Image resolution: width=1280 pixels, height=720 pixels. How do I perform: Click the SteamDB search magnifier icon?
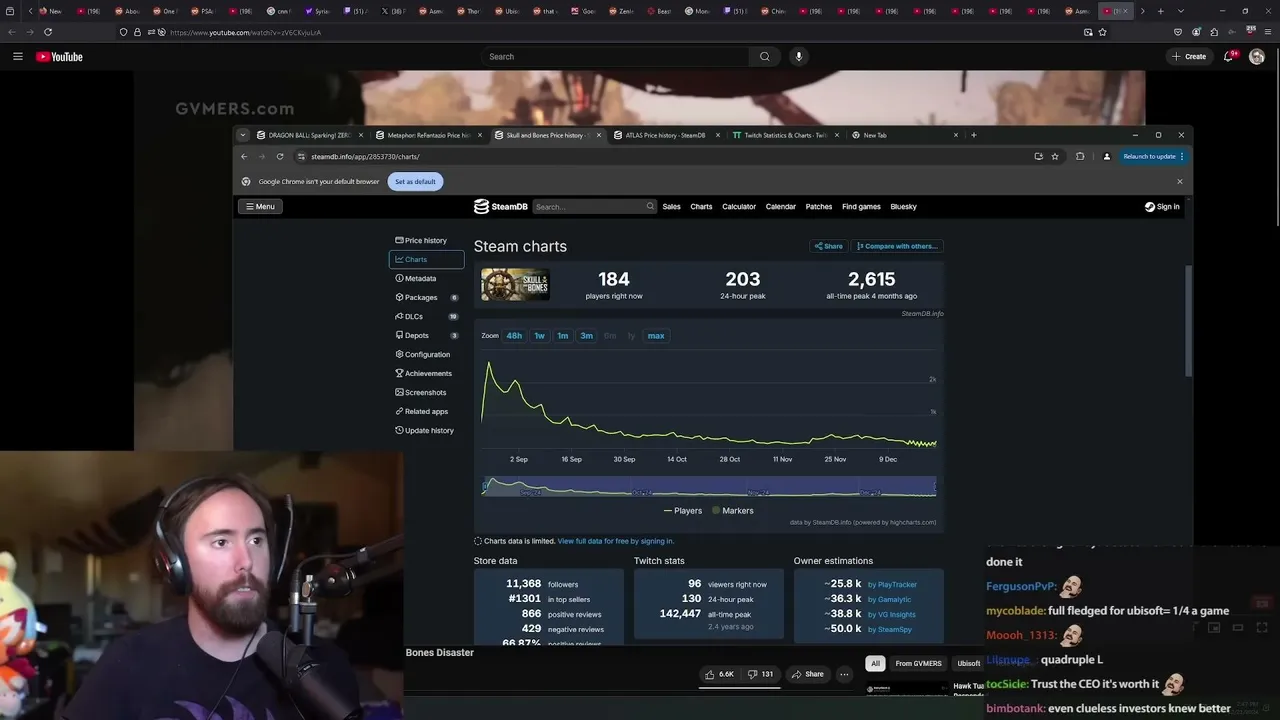pyautogui.click(x=650, y=207)
